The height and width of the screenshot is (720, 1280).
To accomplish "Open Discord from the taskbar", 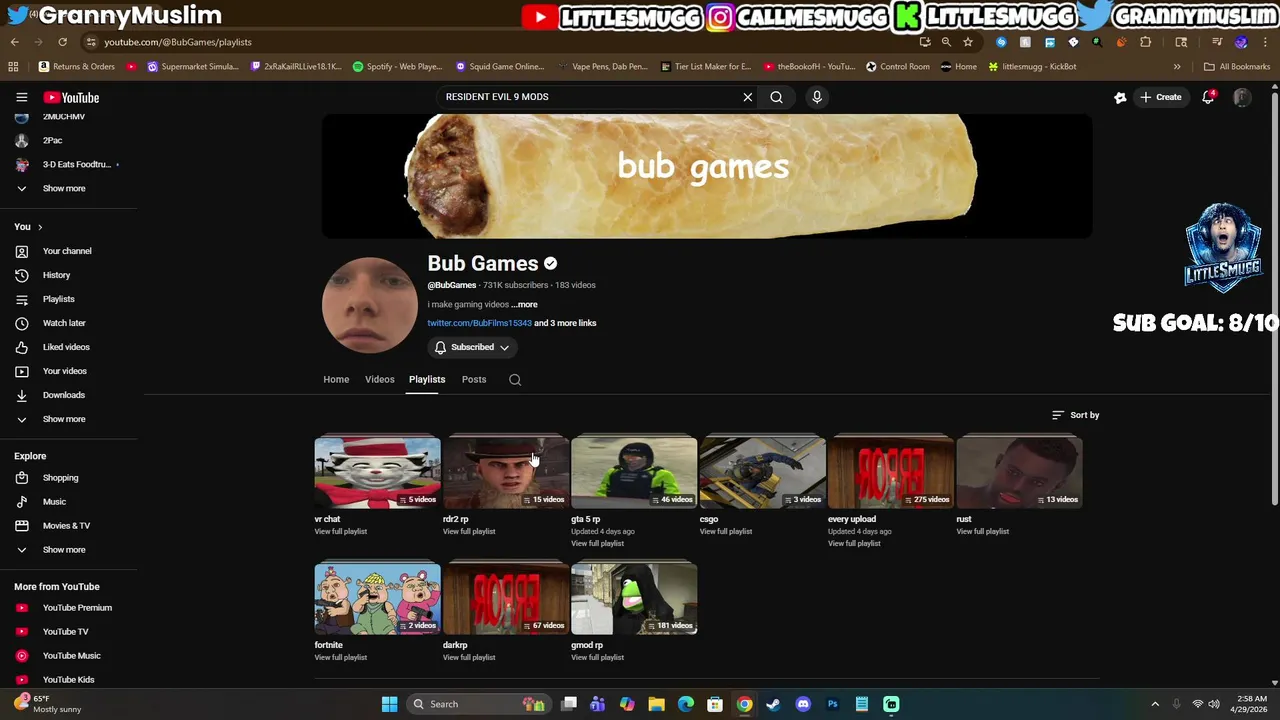I will click(803, 704).
